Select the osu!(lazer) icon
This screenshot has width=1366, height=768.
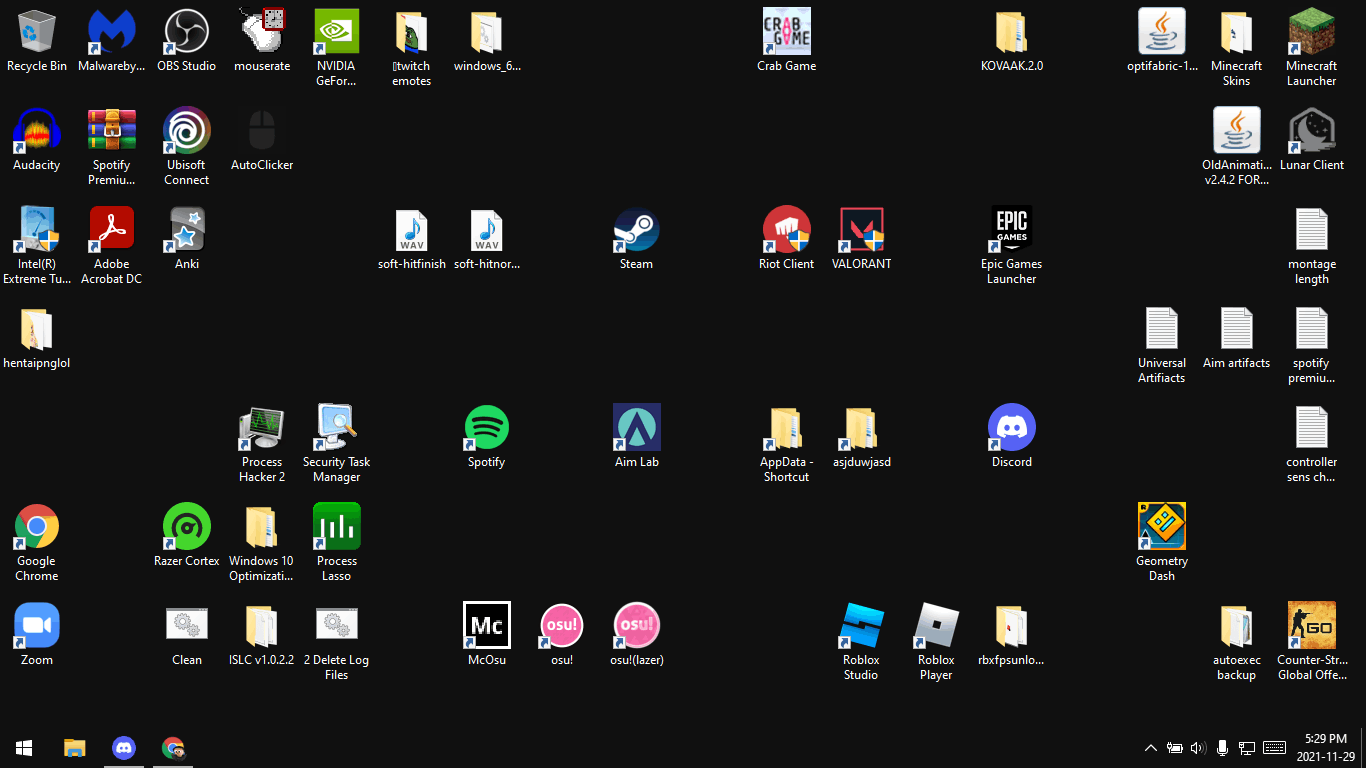pos(637,626)
